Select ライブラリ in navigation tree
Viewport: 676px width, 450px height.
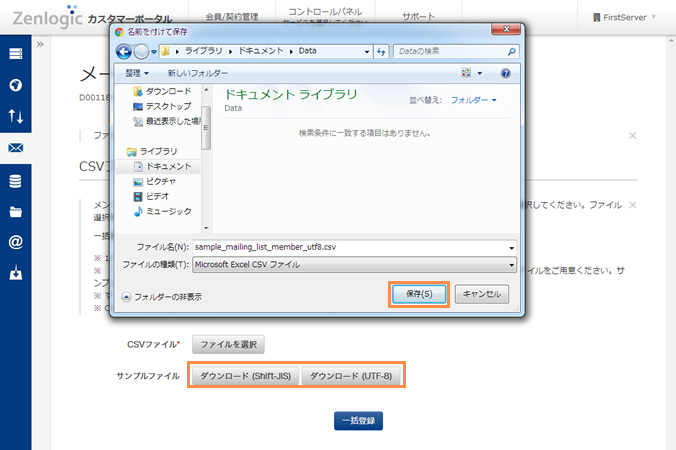coord(152,151)
